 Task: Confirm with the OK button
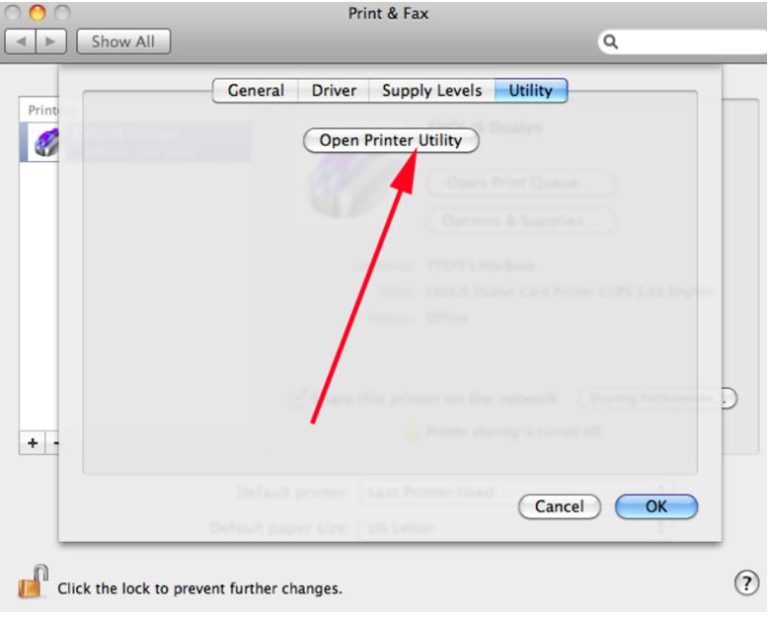click(656, 506)
